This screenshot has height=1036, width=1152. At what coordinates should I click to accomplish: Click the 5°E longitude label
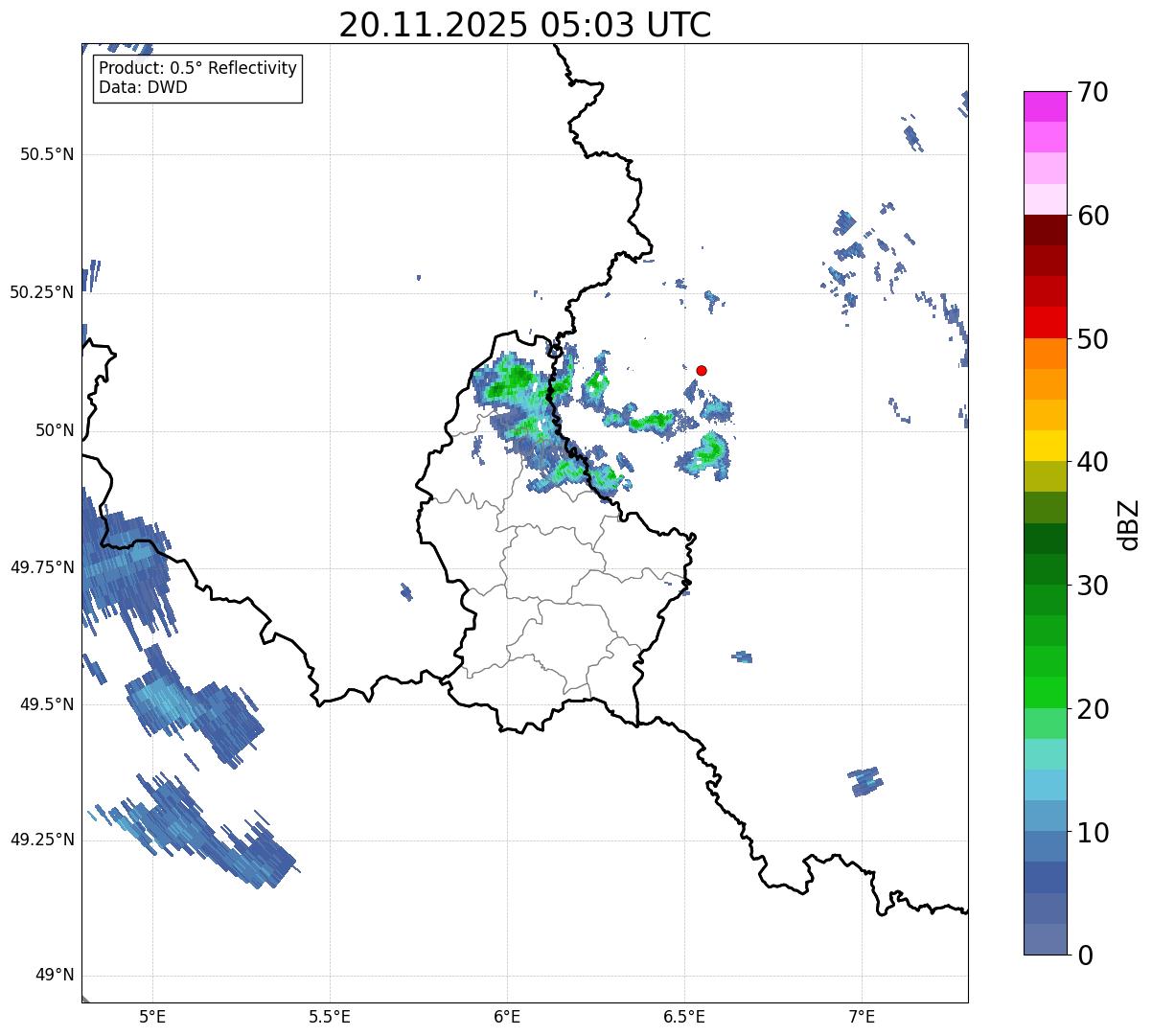coord(152,1017)
